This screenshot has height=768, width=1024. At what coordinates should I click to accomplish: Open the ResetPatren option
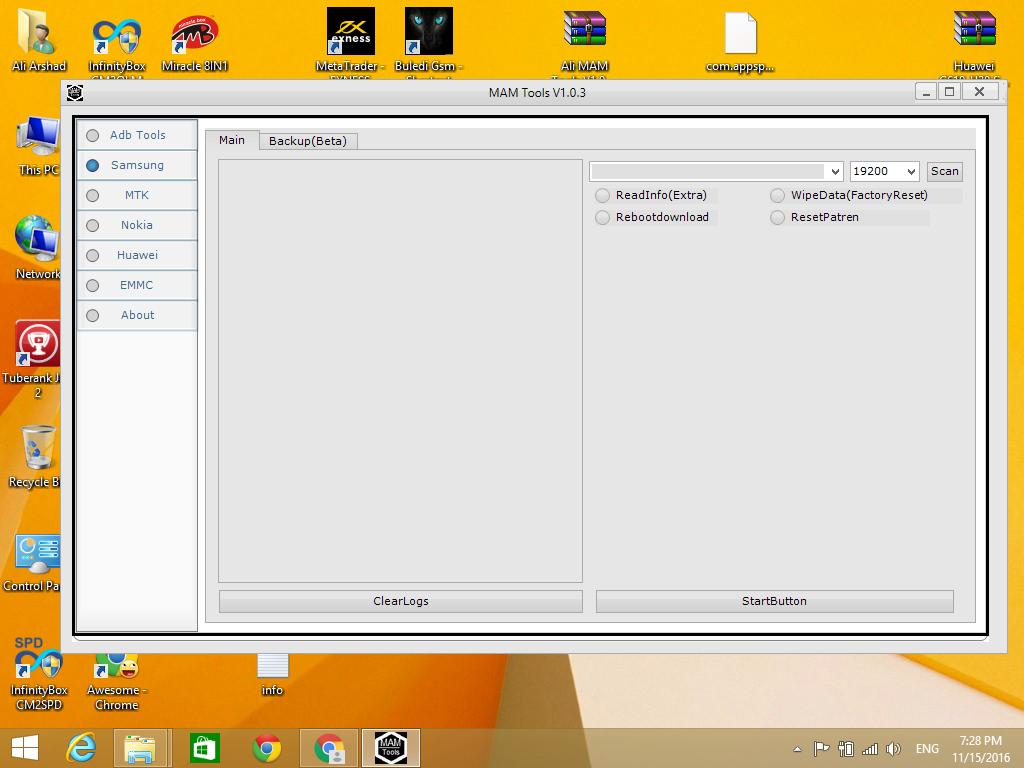click(x=777, y=217)
